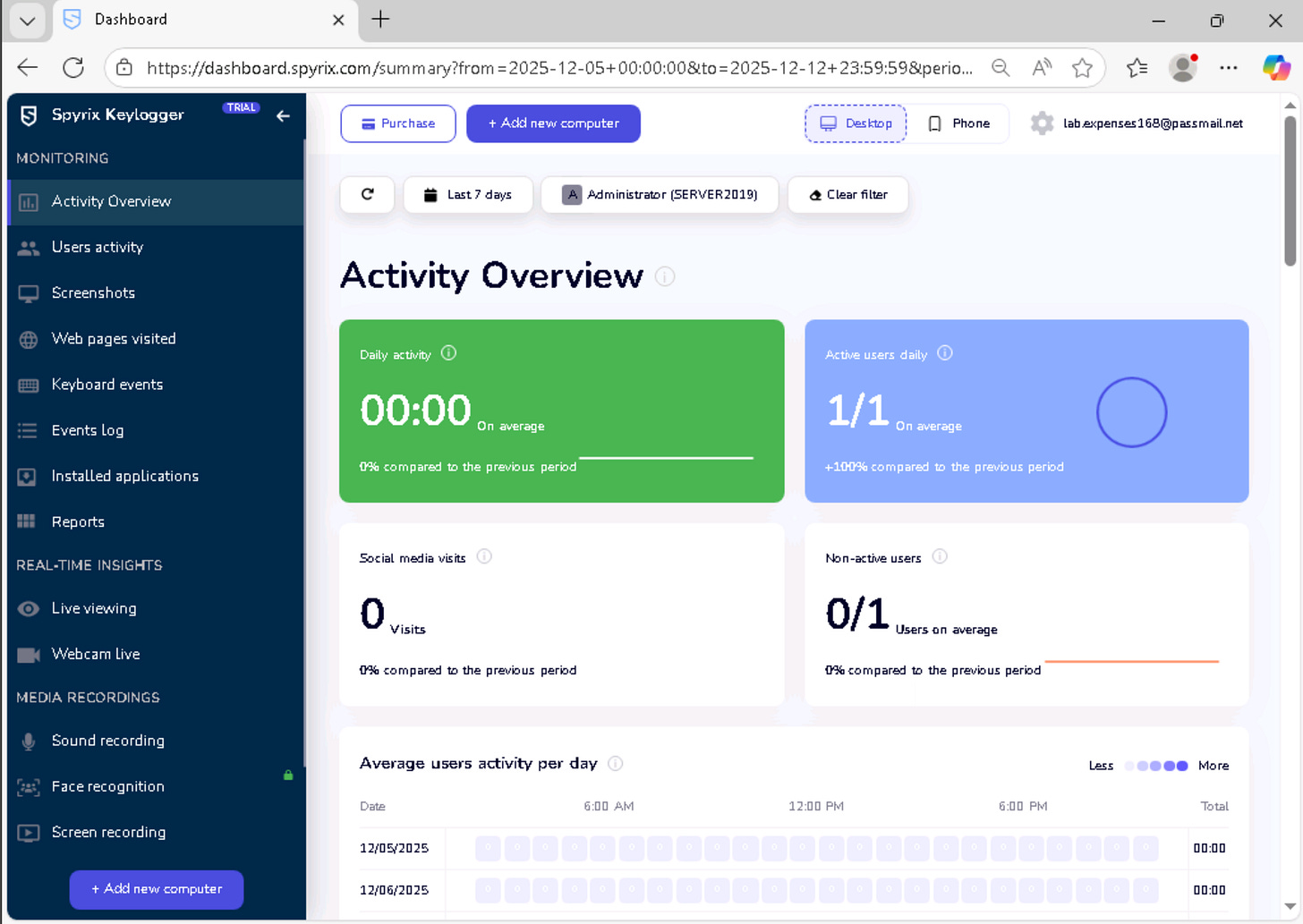Click the Clear filter button
Image resolution: width=1303 pixels, height=924 pixels.
(848, 194)
